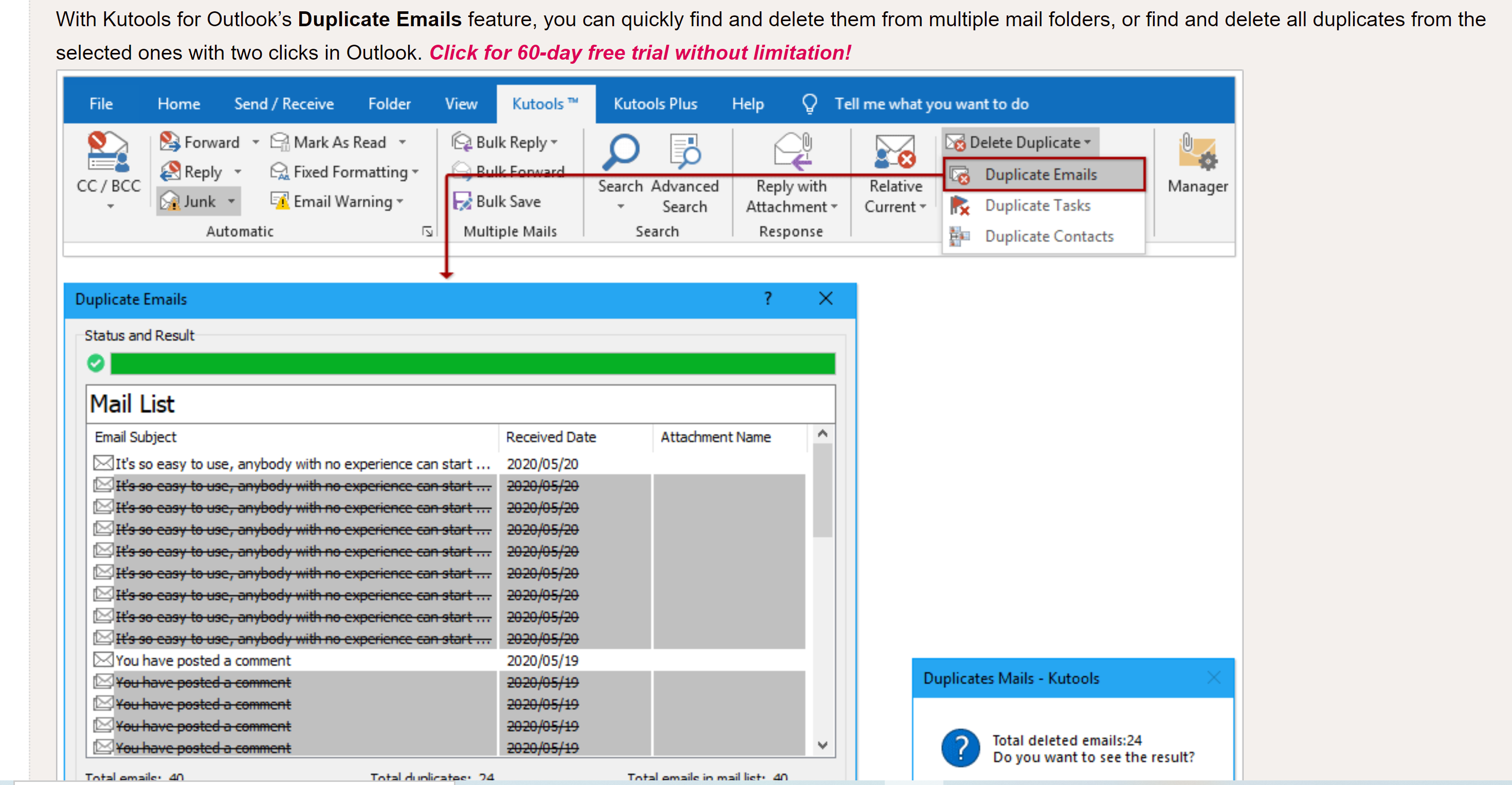
Task: Open the Automatic group dialog launcher
Action: [x=427, y=231]
